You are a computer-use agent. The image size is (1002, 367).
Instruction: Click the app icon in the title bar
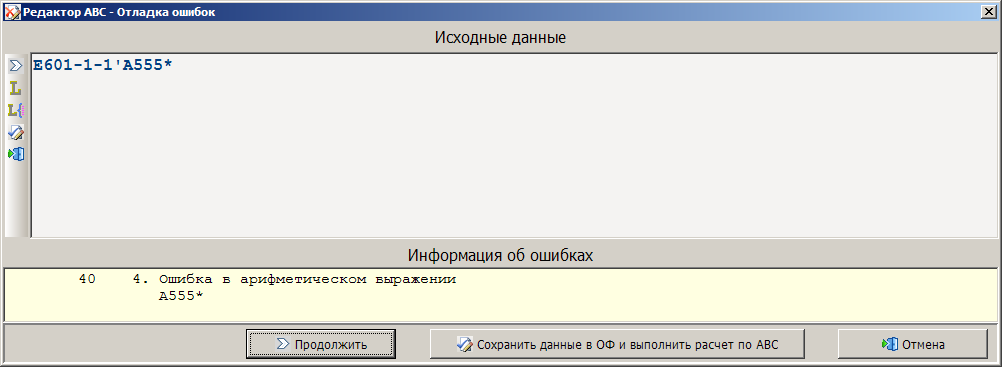(x=12, y=12)
